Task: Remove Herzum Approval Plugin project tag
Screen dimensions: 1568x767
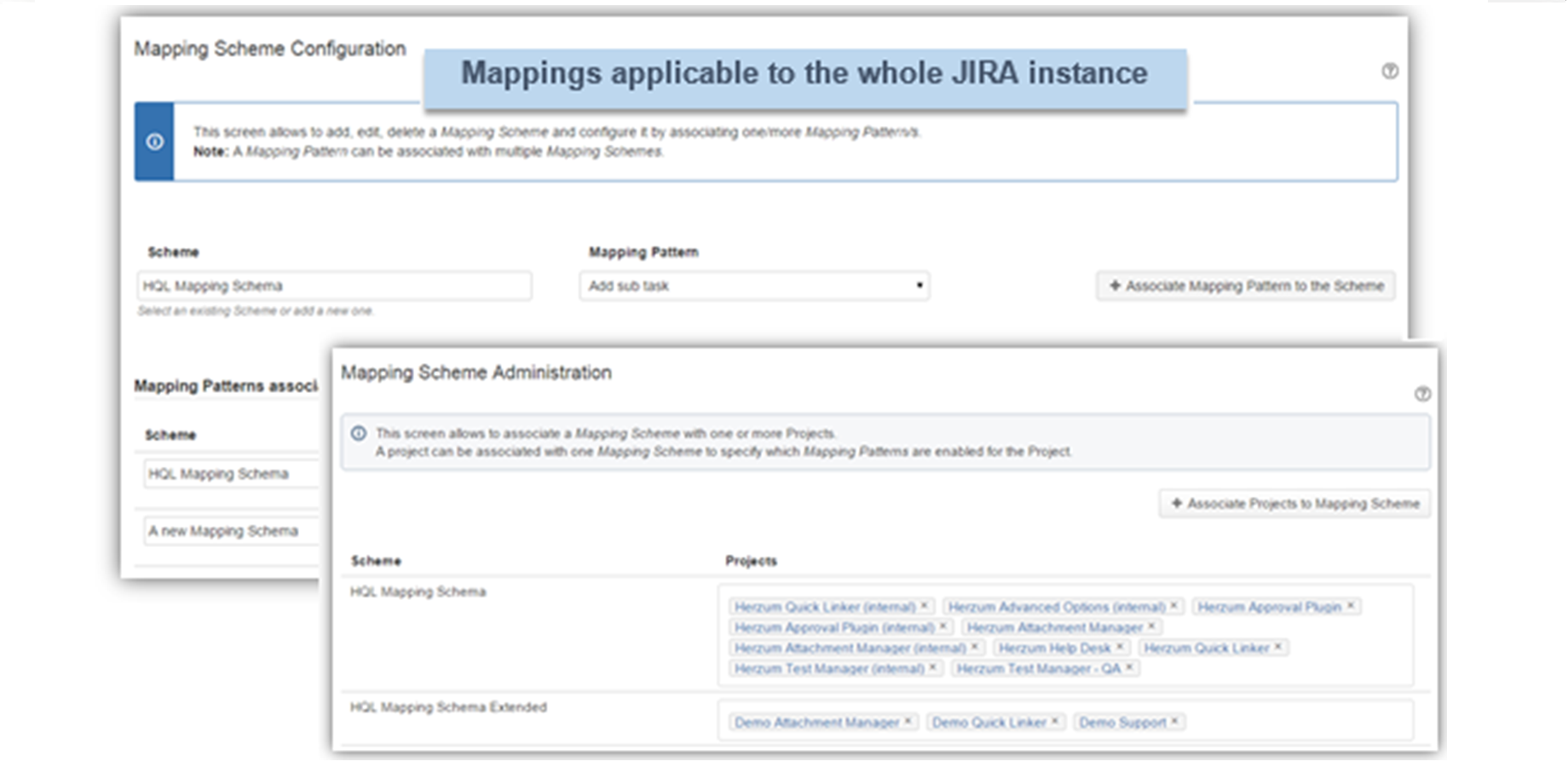Action: [x=1351, y=606]
